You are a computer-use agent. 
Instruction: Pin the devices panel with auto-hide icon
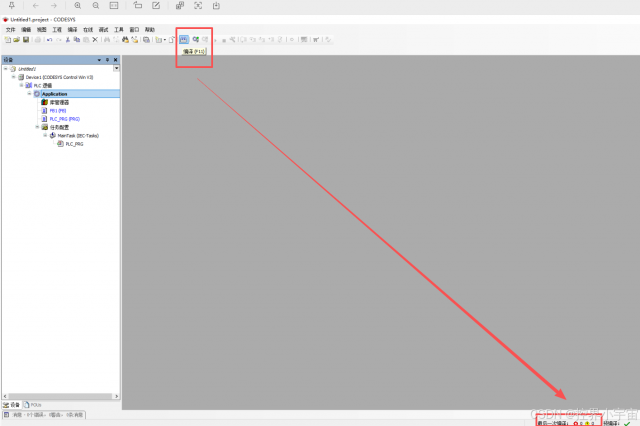107,60
